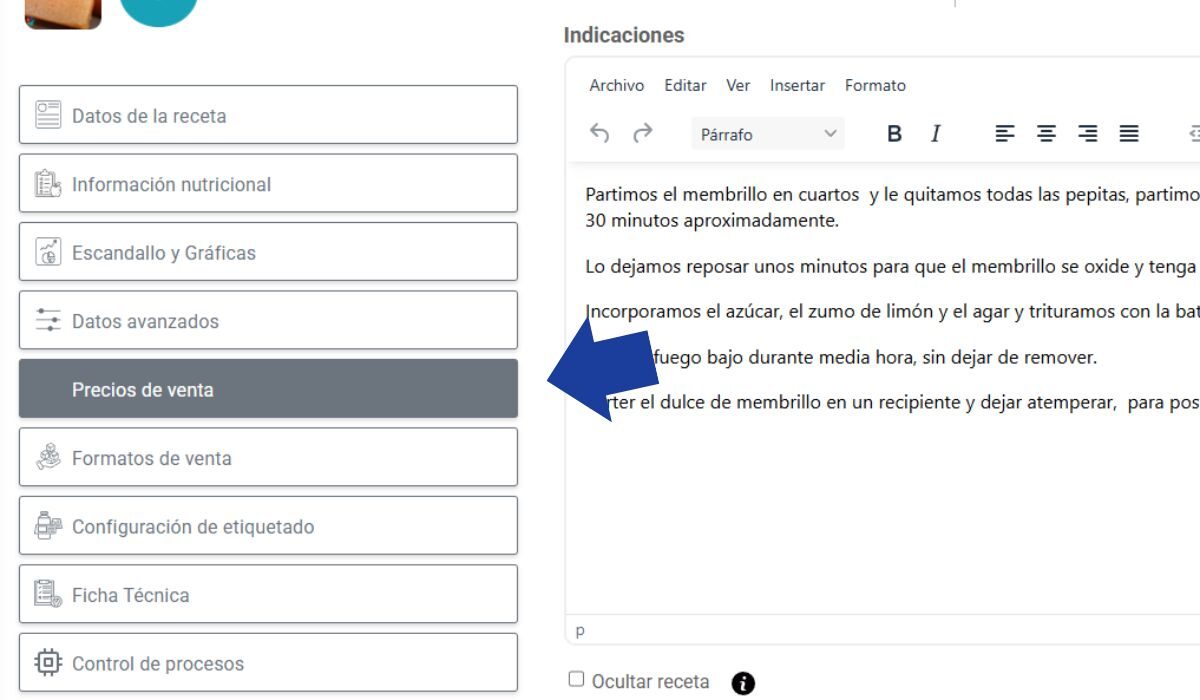Justify the paragraph text
The image size is (1200, 700).
point(1129,133)
